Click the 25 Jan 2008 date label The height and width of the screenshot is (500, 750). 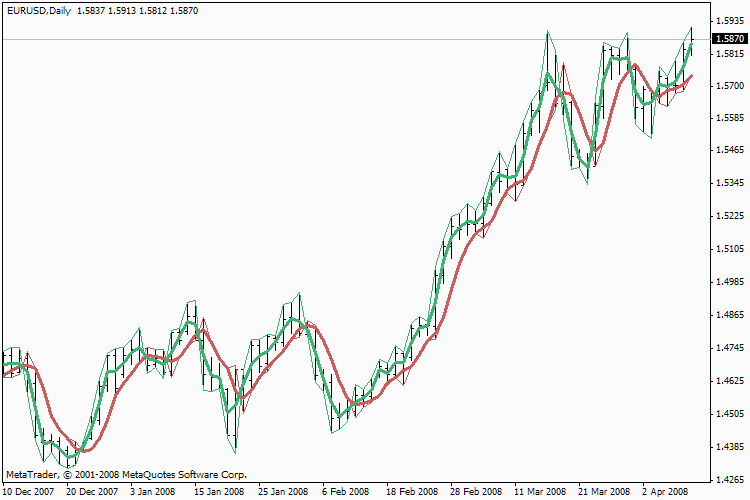[284, 492]
